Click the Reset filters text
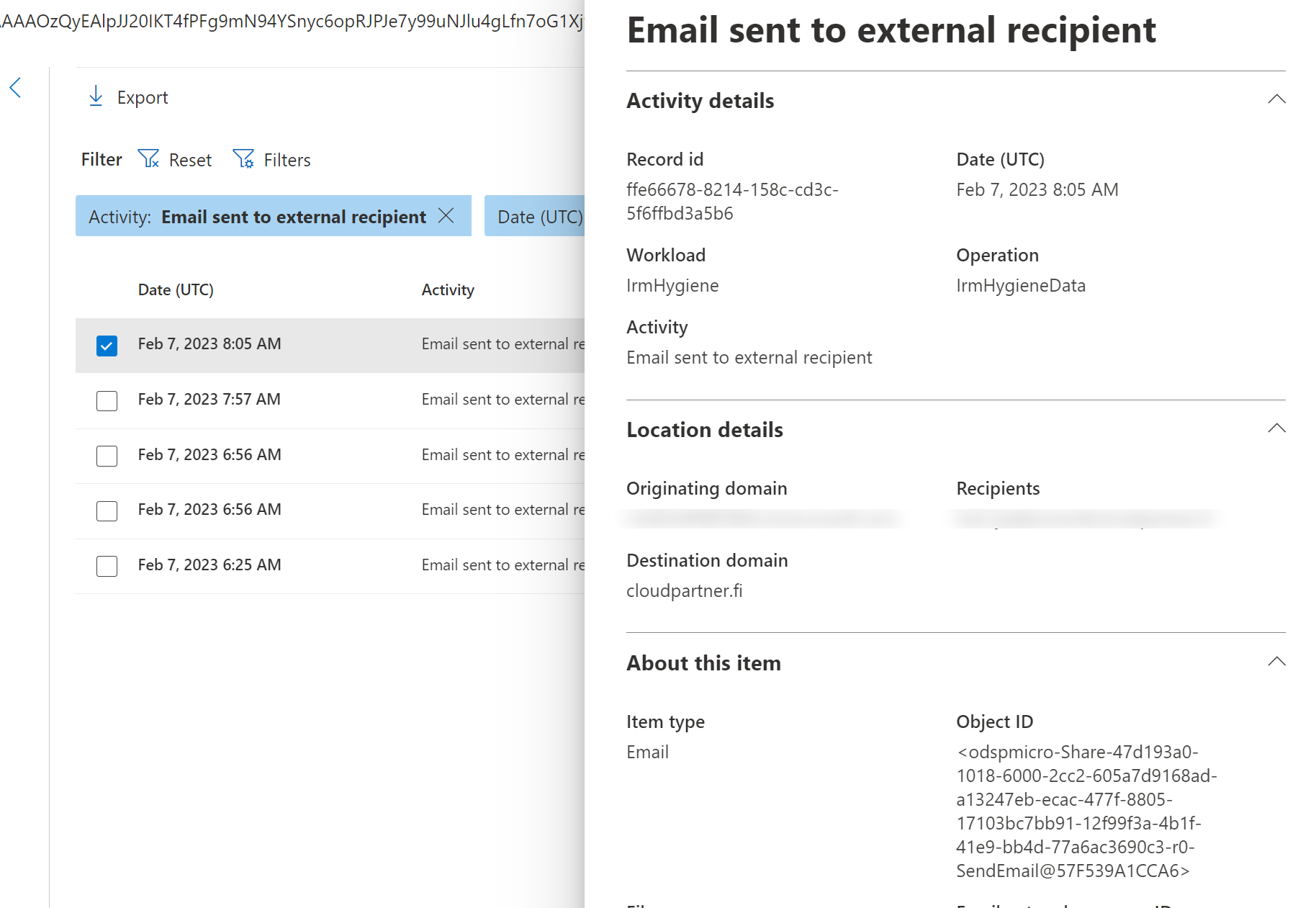Viewport: 1316px width, 908px height. [x=190, y=160]
